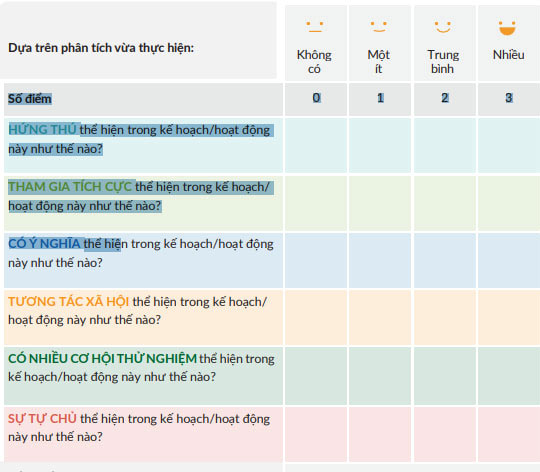Viewport: 540px width, 472px height.
Task: Click the 'Một ít' column label
Action: coord(378,62)
